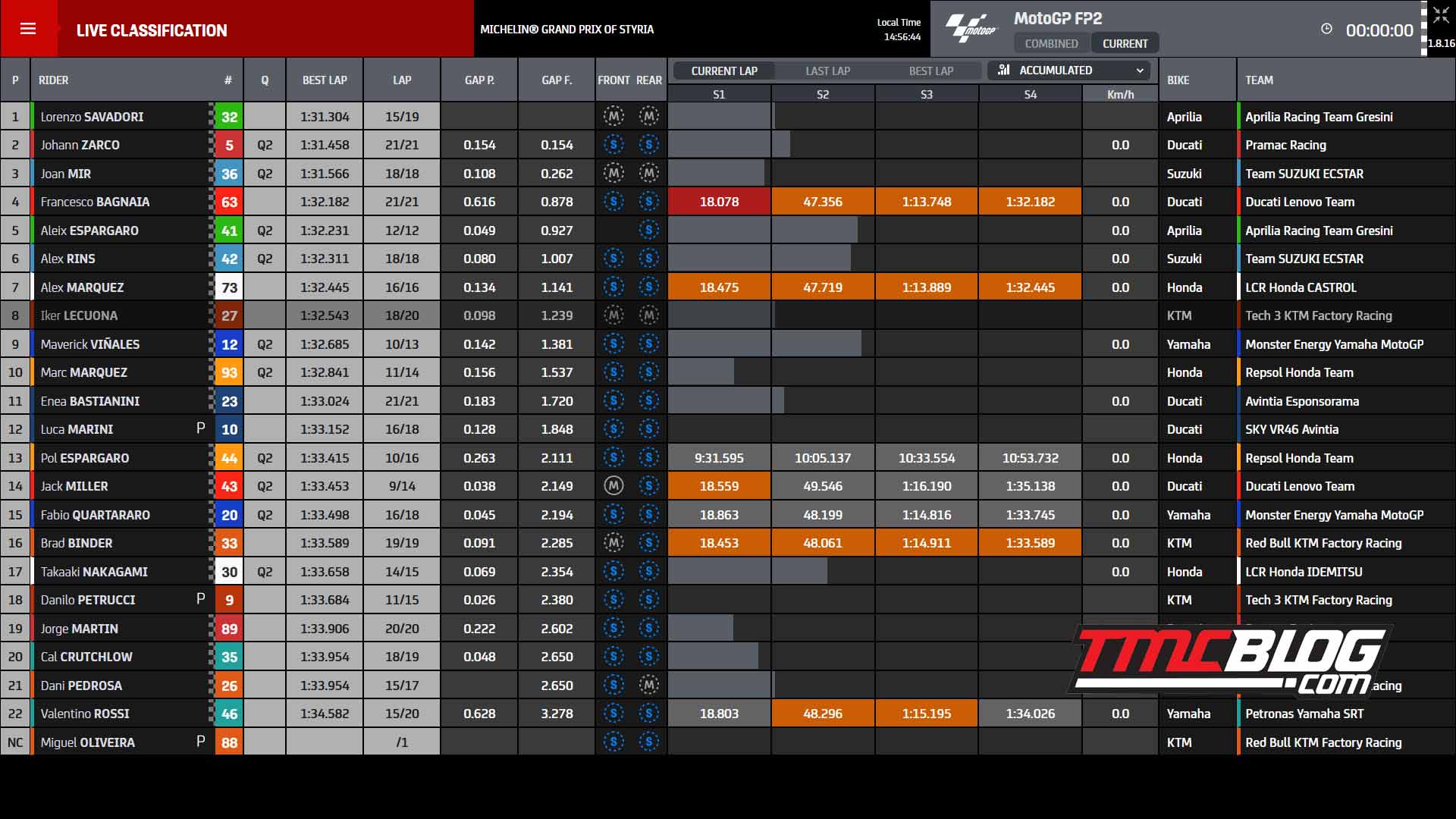
Task: Click the version number 1.8.16
Action: pyautogui.click(x=1441, y=43)
